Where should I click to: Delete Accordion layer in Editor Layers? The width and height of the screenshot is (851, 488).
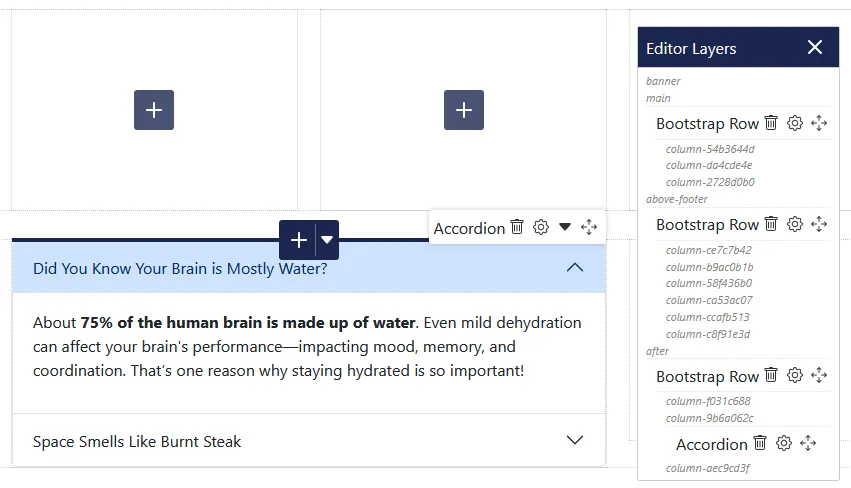[760, 443]
